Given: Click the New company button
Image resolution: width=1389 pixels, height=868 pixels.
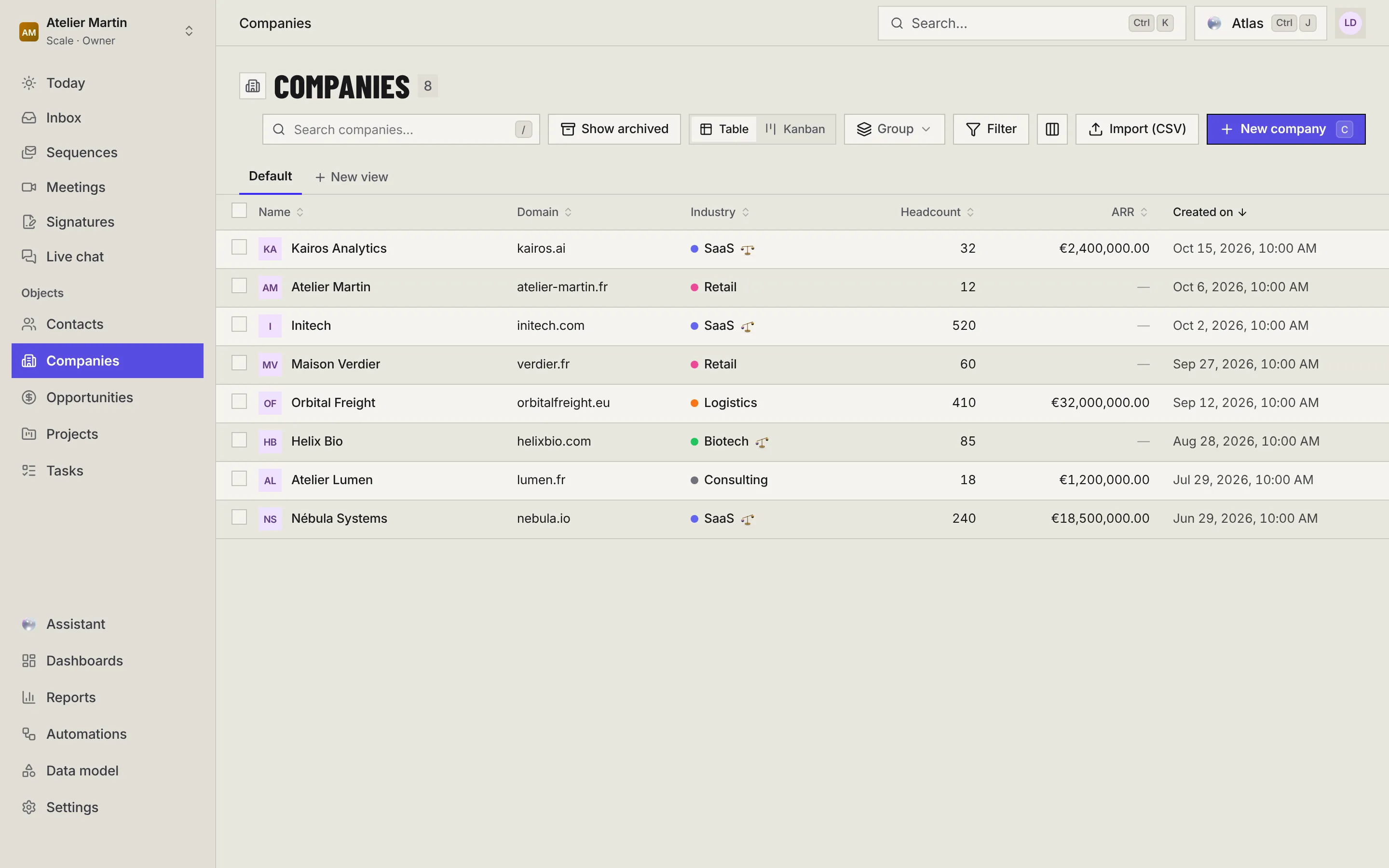Looking at the screenshot, I should [1286, 129].
